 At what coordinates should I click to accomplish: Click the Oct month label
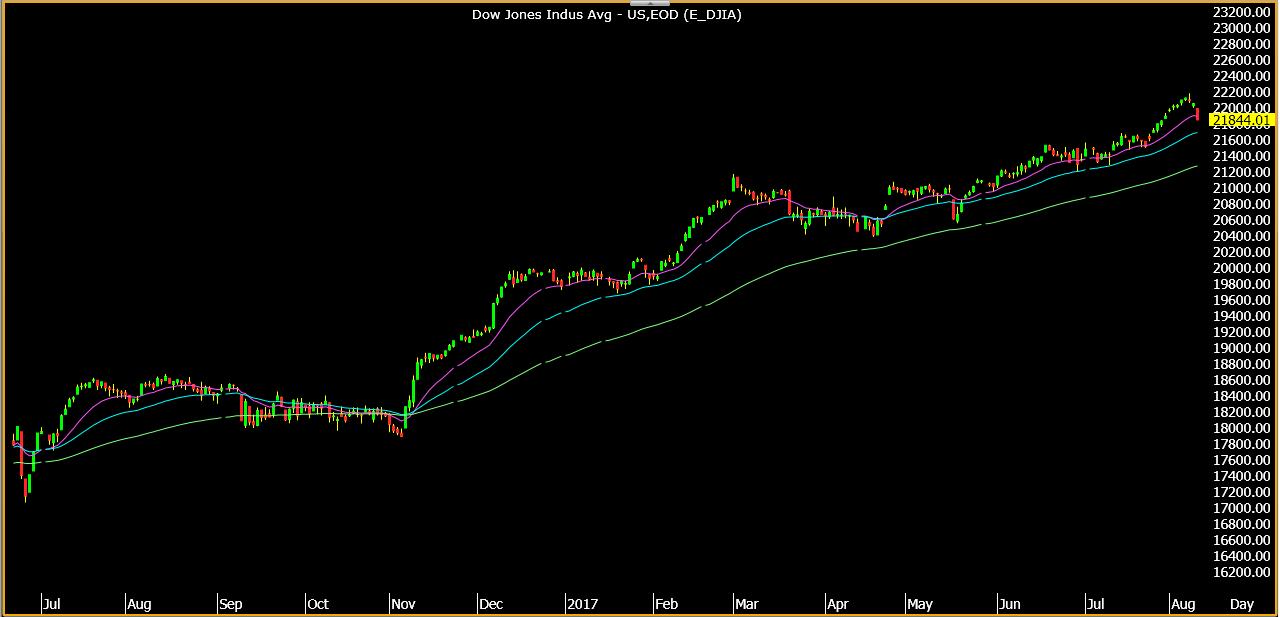318,604
